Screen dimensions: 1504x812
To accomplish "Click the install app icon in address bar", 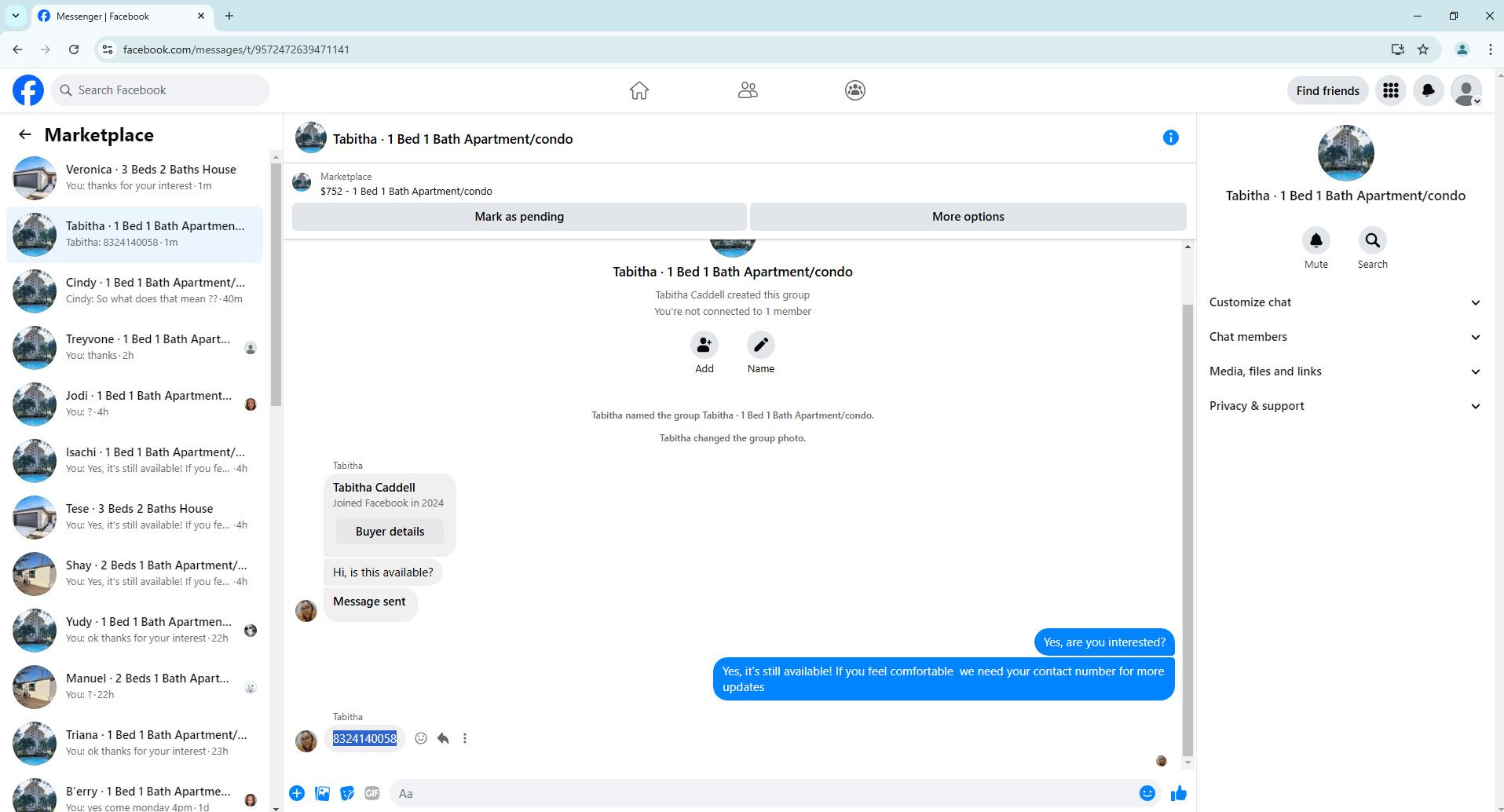I will click(x=1397, y=49).
